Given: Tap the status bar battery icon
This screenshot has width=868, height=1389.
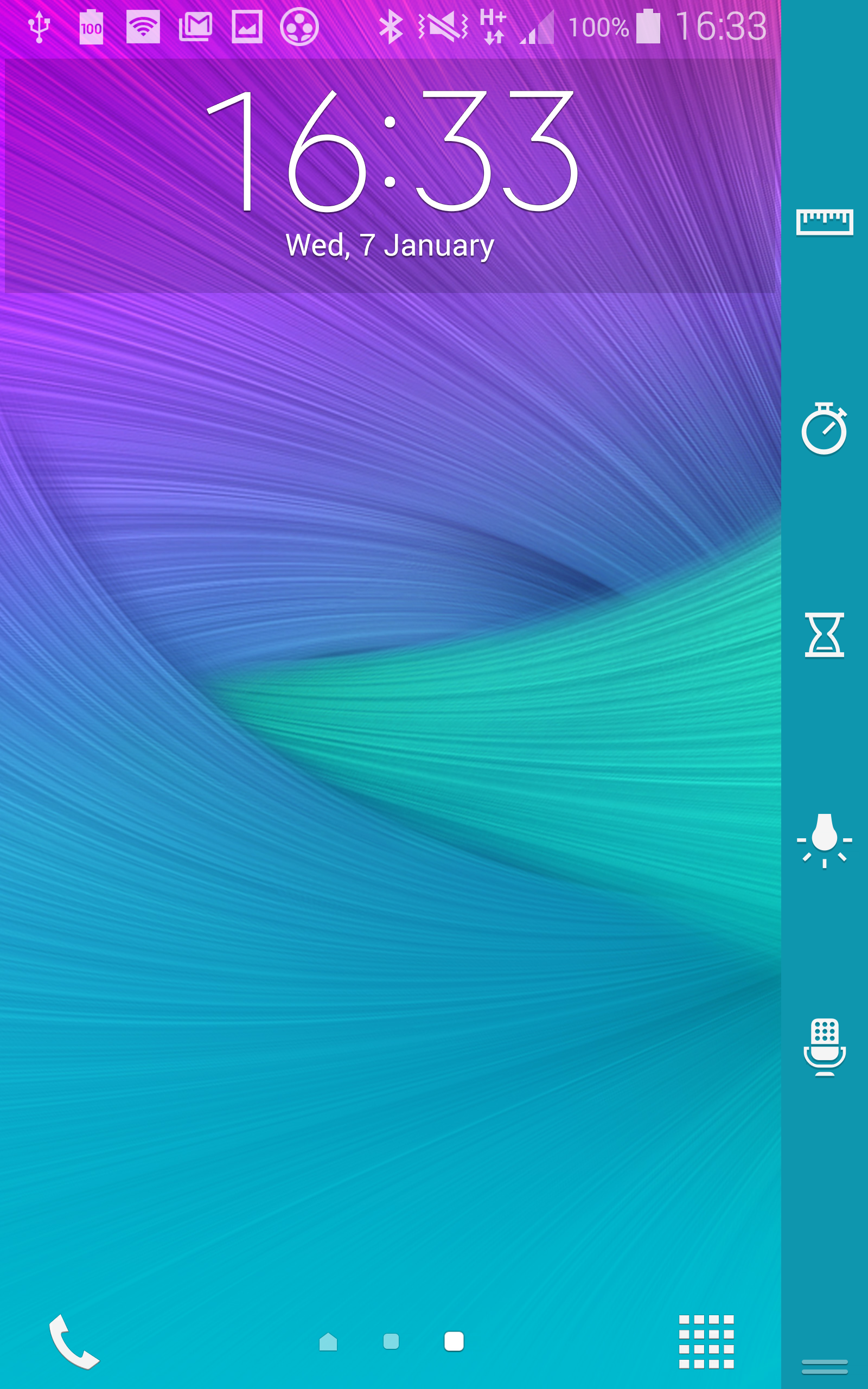Looking at the screenshot, I should [x=648, y=27].
